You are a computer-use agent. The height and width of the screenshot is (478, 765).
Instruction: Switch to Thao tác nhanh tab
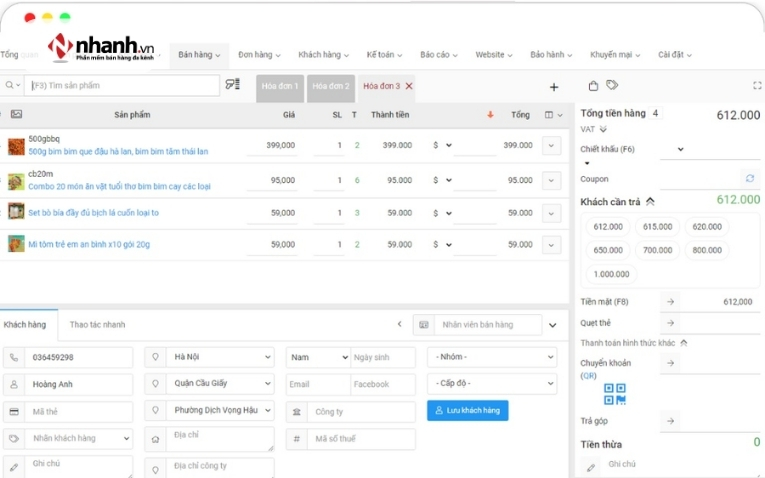coord(97,324)
